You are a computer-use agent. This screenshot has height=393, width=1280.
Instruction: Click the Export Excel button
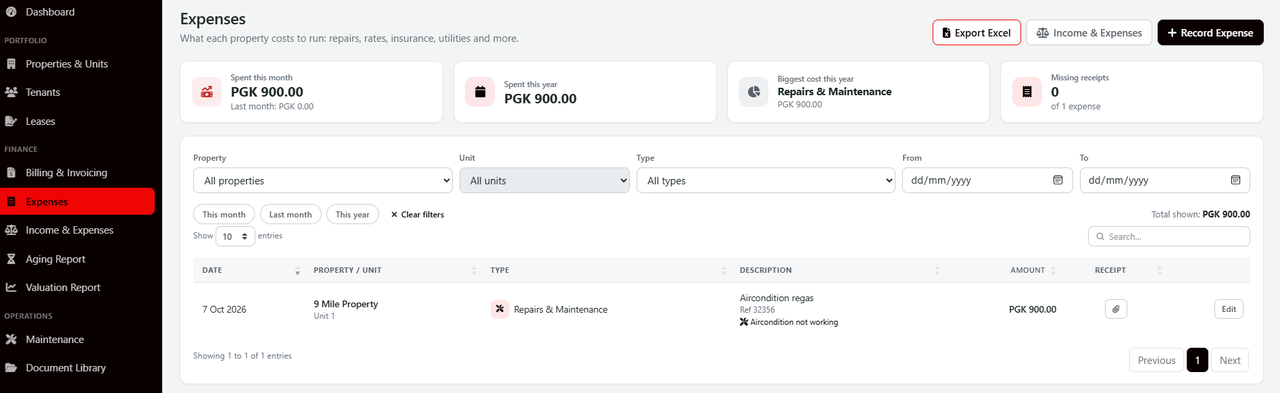click(x=976, y=32)
